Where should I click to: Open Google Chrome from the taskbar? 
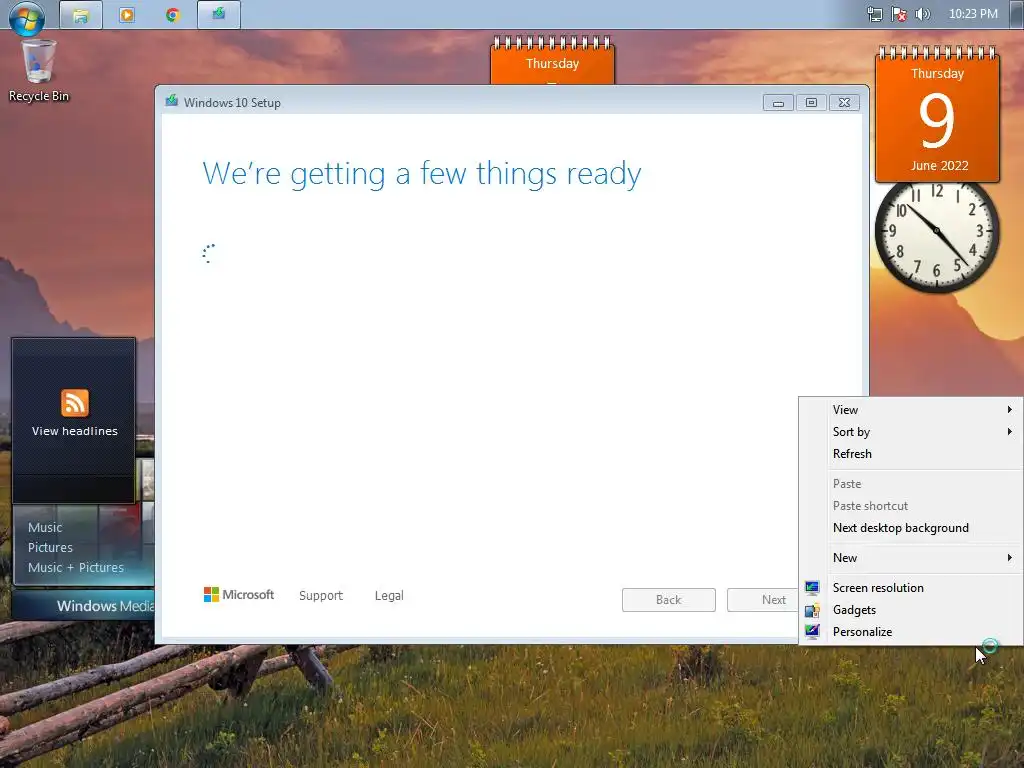[172, 14]
